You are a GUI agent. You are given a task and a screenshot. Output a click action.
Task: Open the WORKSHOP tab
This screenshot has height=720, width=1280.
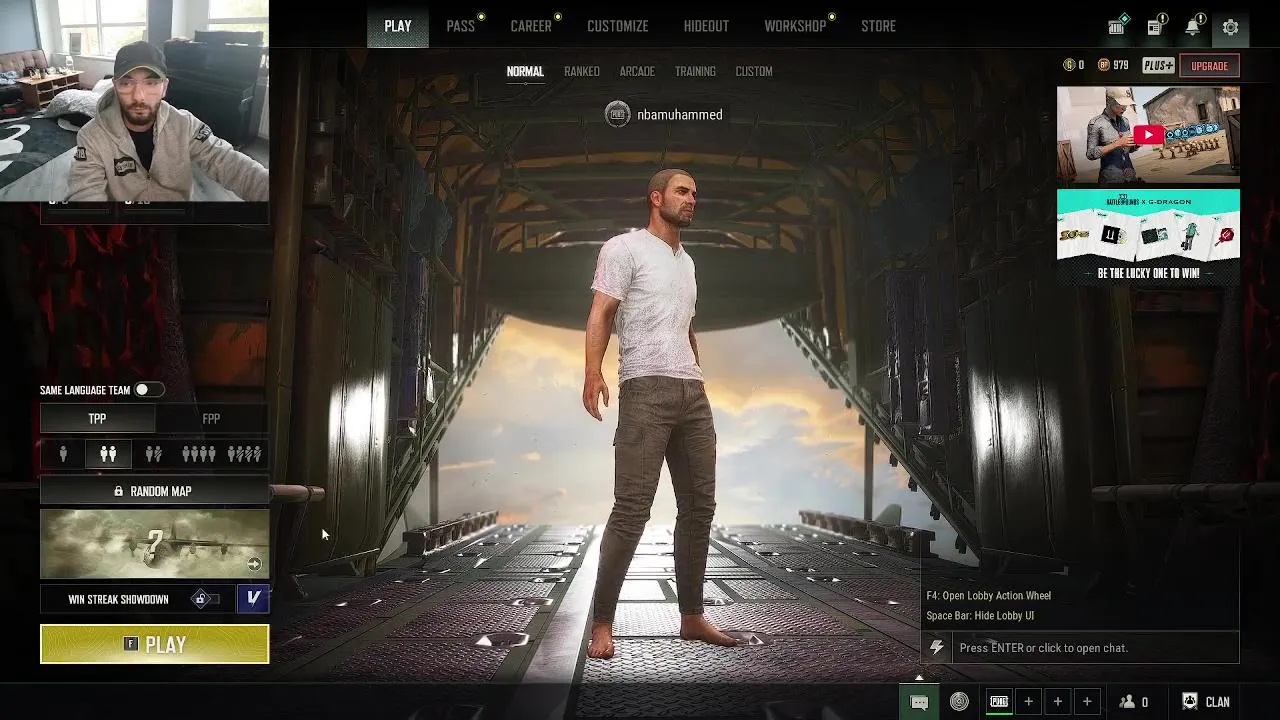(795, 26)
